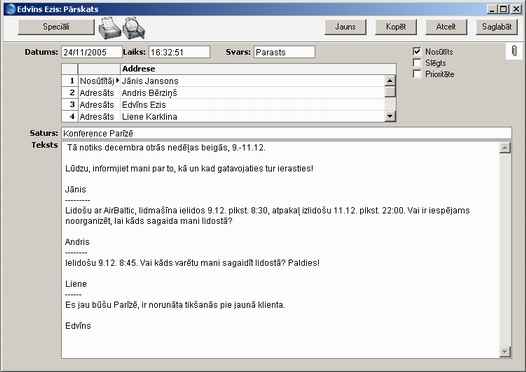Click the signature 'Liene' in text
The width and height of the screenshot is (526, 372).
76,284
